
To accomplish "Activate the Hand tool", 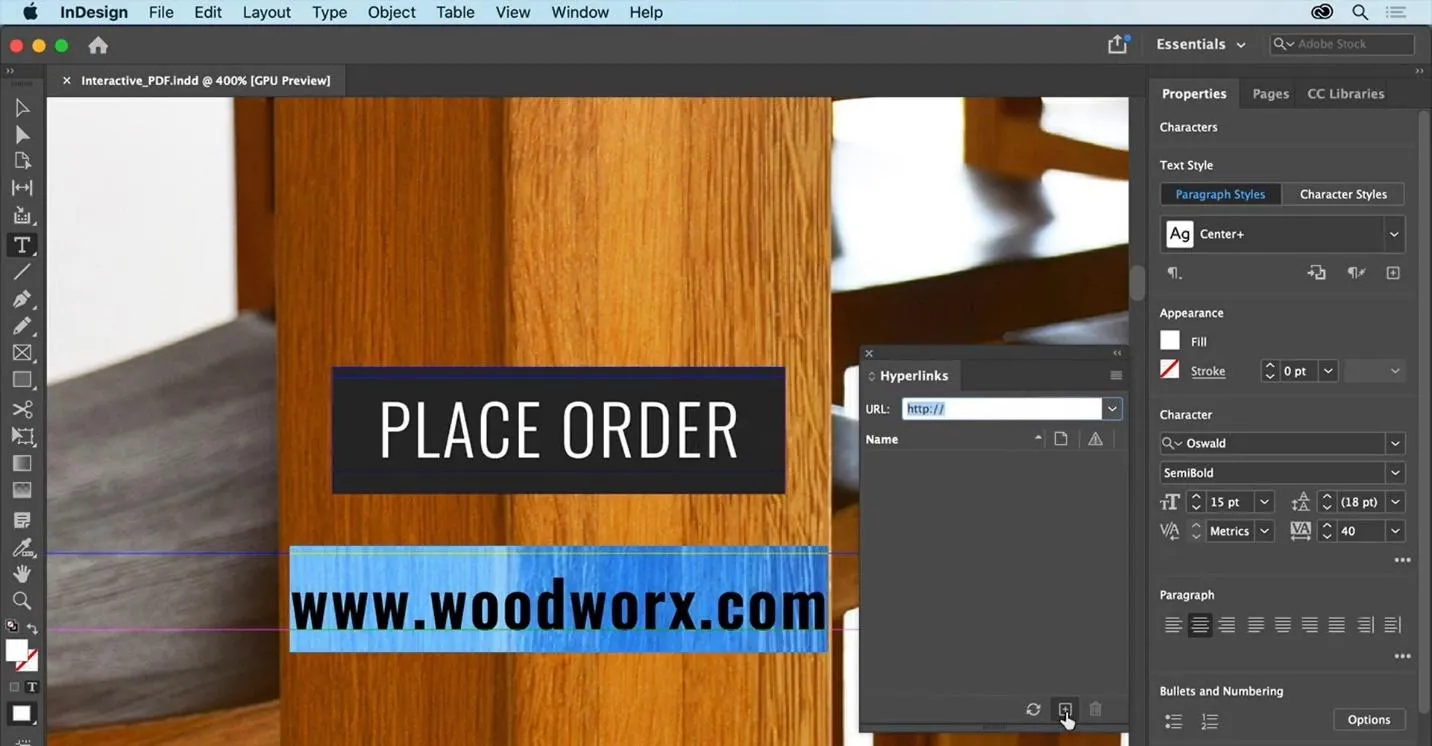I will (x=22, y=574).
